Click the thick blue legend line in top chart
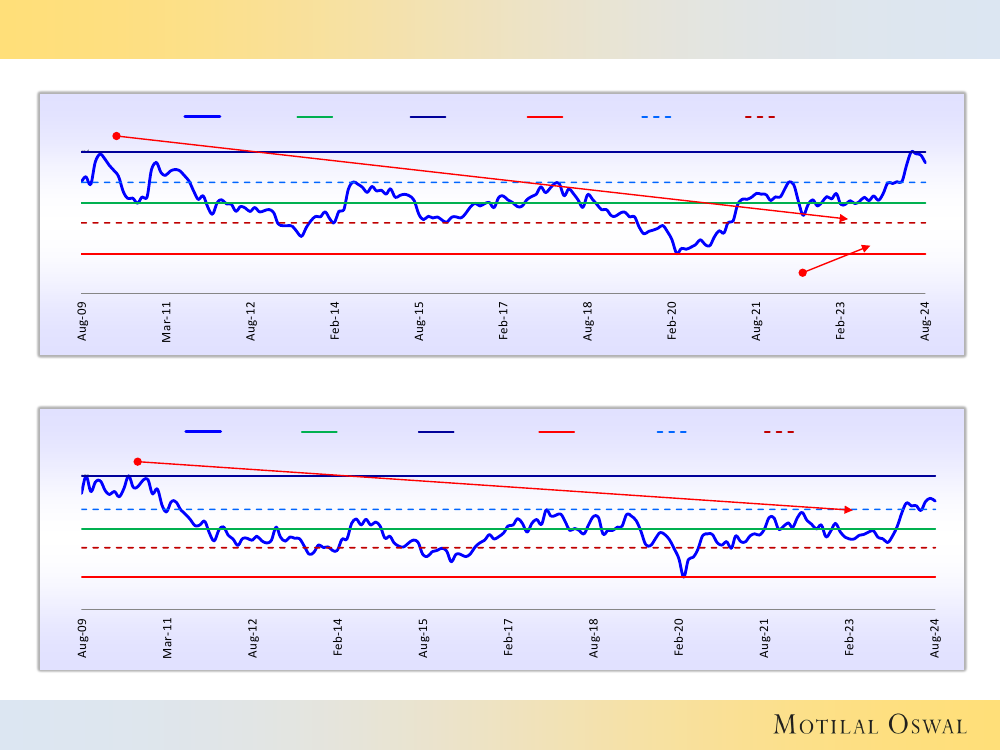This screenshot has height=750, width=1000. 202,117
